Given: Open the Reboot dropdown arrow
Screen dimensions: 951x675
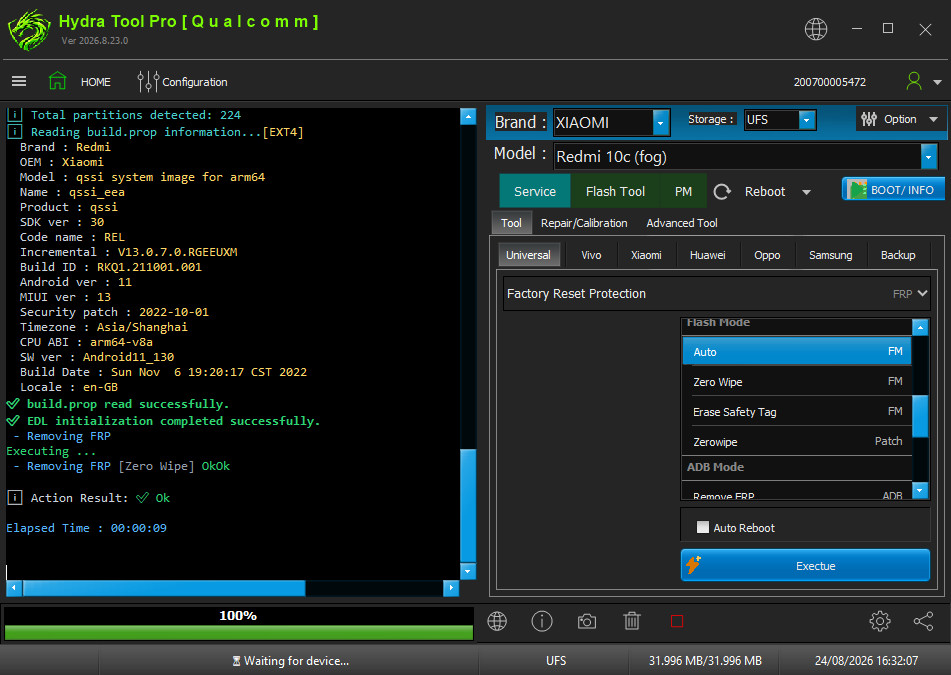Looking at the screenshot, I should tap(806, 192).
